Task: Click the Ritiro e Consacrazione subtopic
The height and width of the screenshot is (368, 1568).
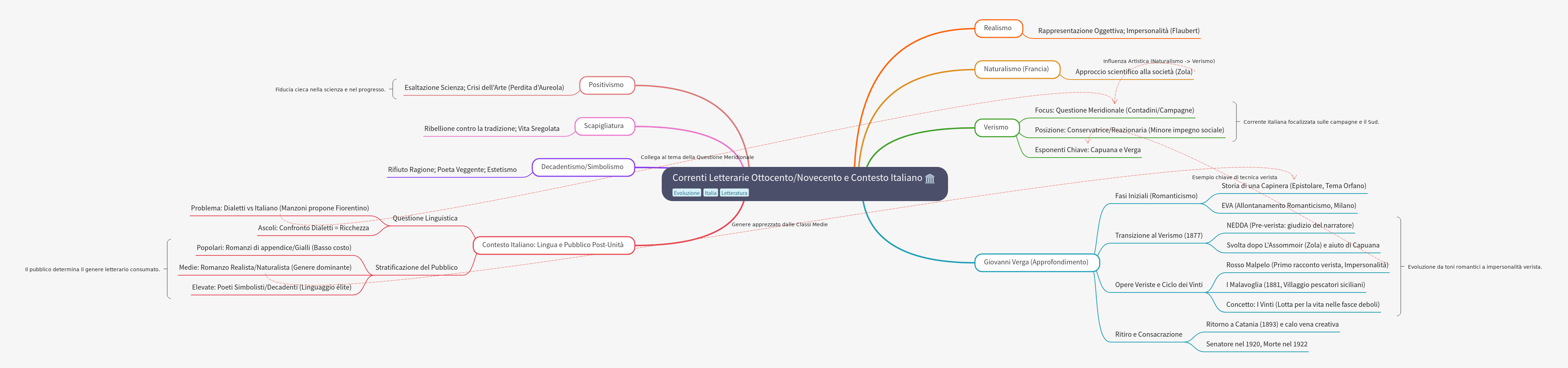Action: pyautogui.click(x=1148, y=335)
